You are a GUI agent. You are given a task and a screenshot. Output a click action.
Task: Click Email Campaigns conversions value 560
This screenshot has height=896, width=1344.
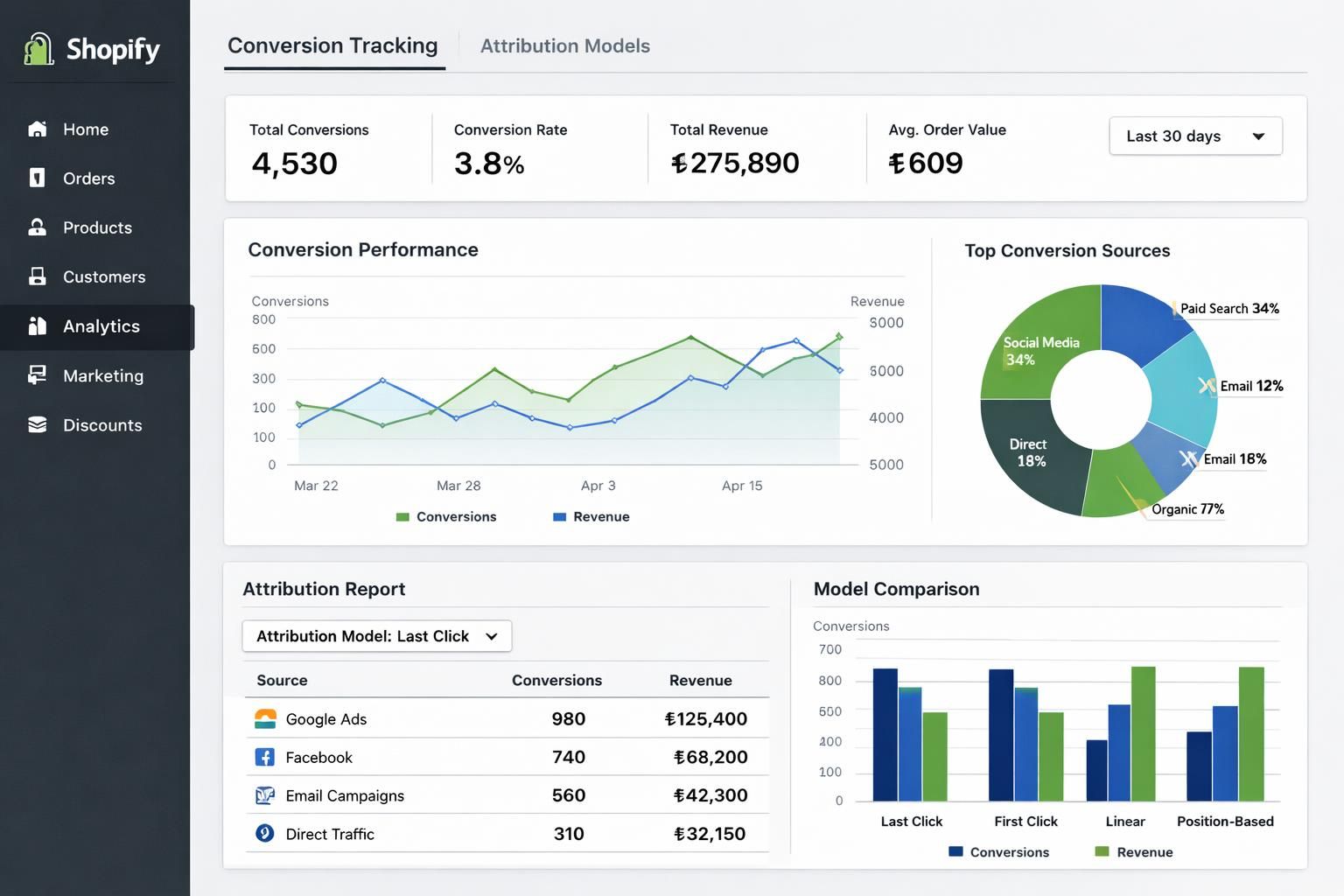(x=569, y=795)
